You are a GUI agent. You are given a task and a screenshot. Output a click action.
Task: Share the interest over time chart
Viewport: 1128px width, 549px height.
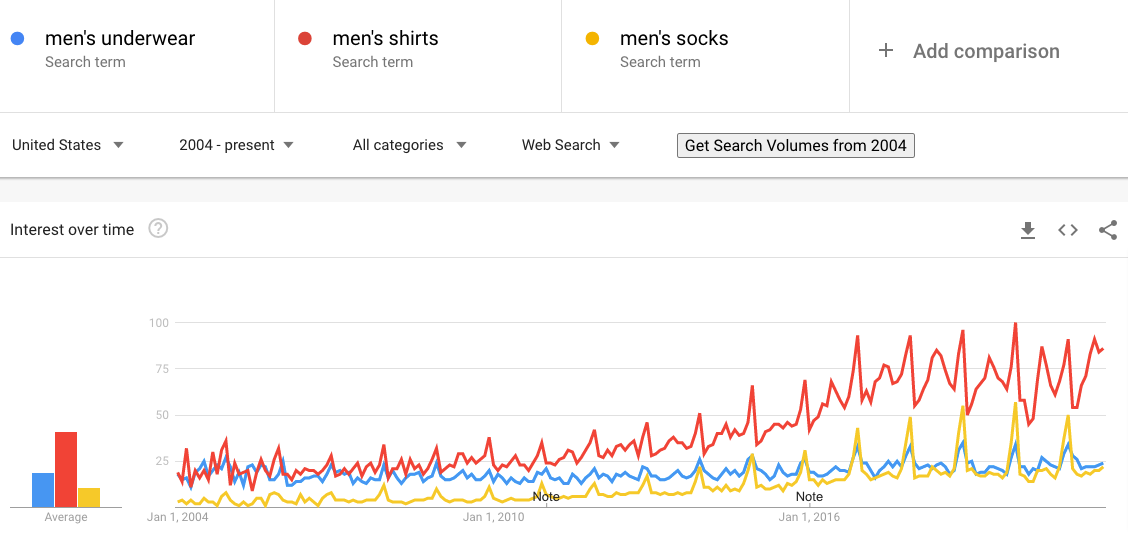click(x=1107, y=230)
